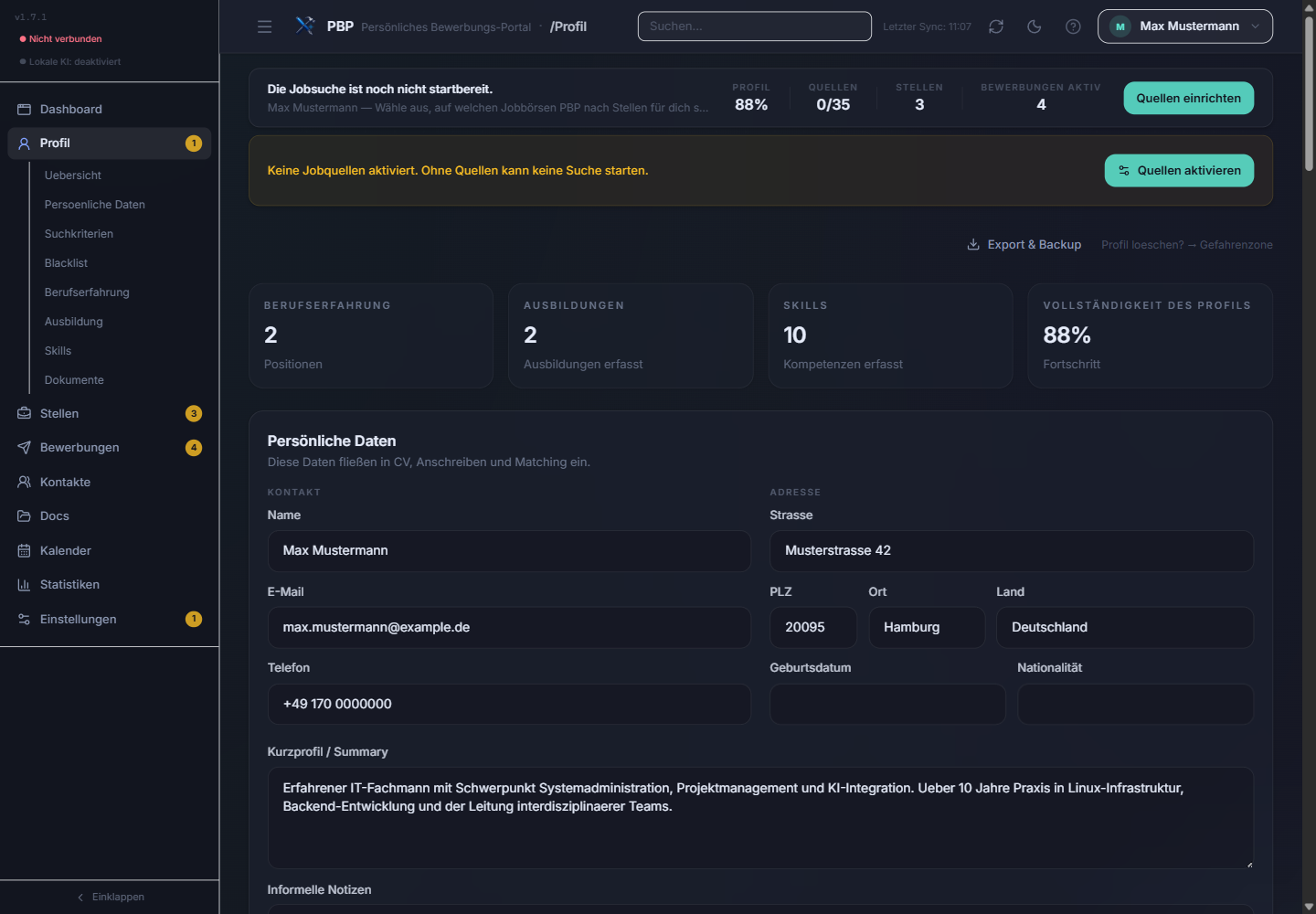
Task: Open Stellen in the sidebar
Action: pyautogui.click(x=110, y=413)
